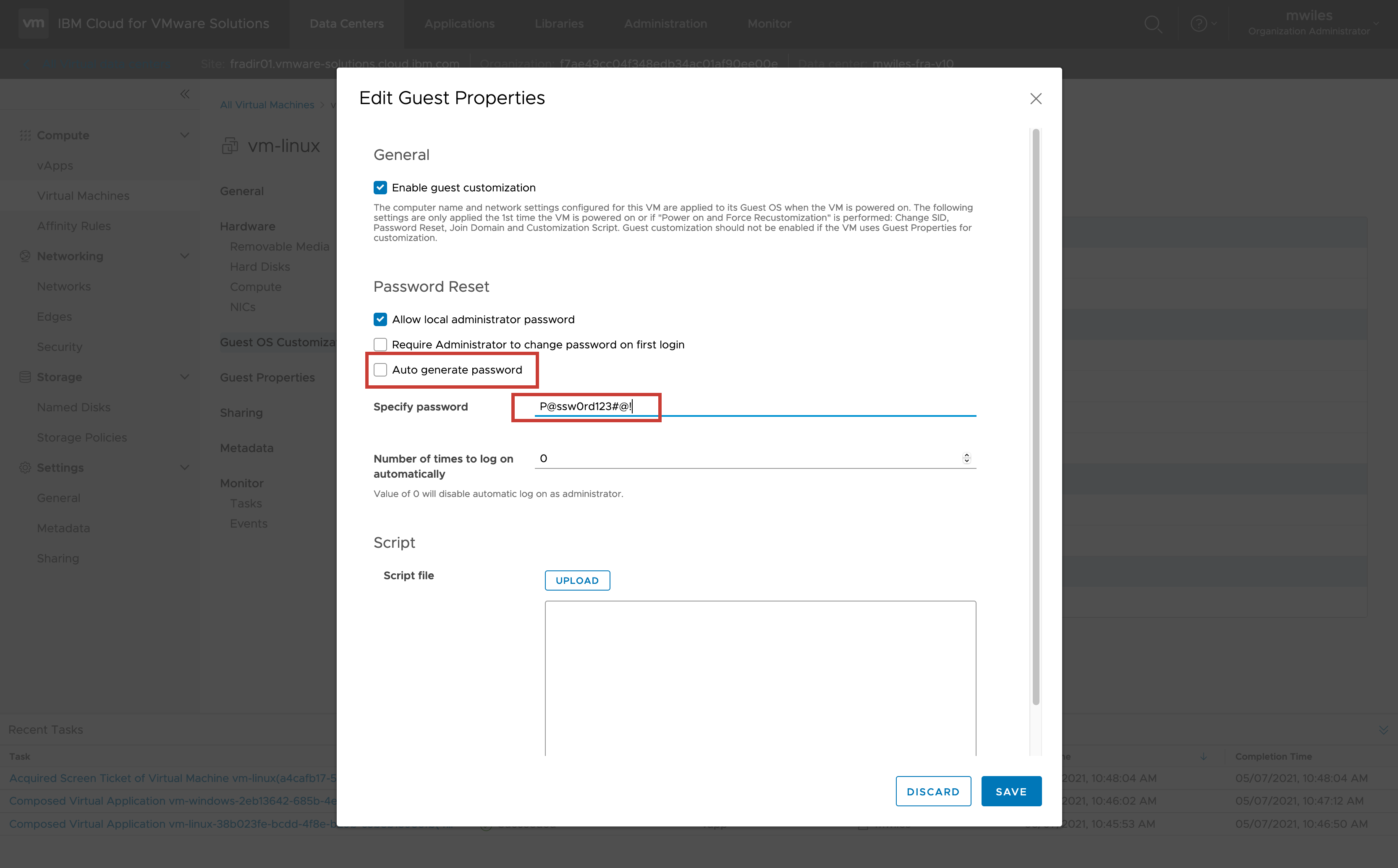Image resolution: width=1398 pixels, height=868 pixels.
Task: Click the Settings gear icon in sidebar
Action: point(25,468)
